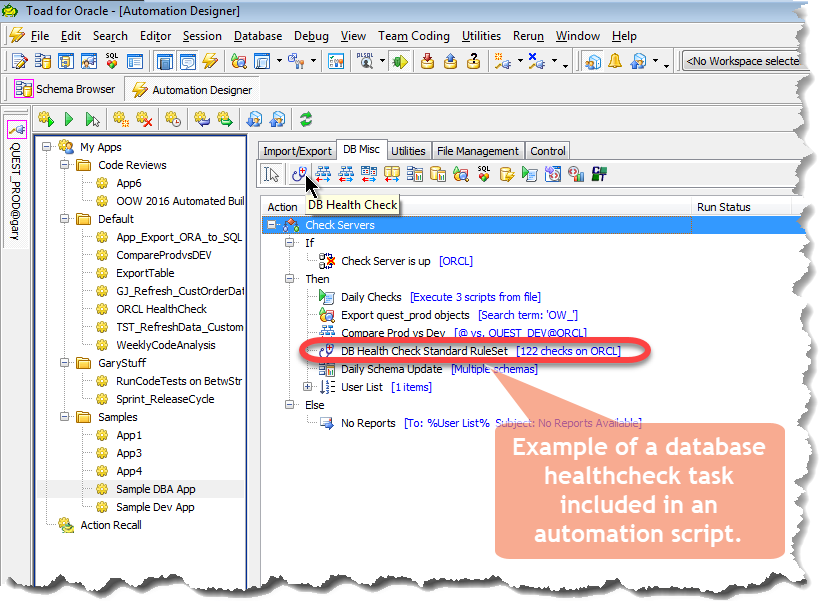Select the WeeklyCodeAnalysis app

165,345
